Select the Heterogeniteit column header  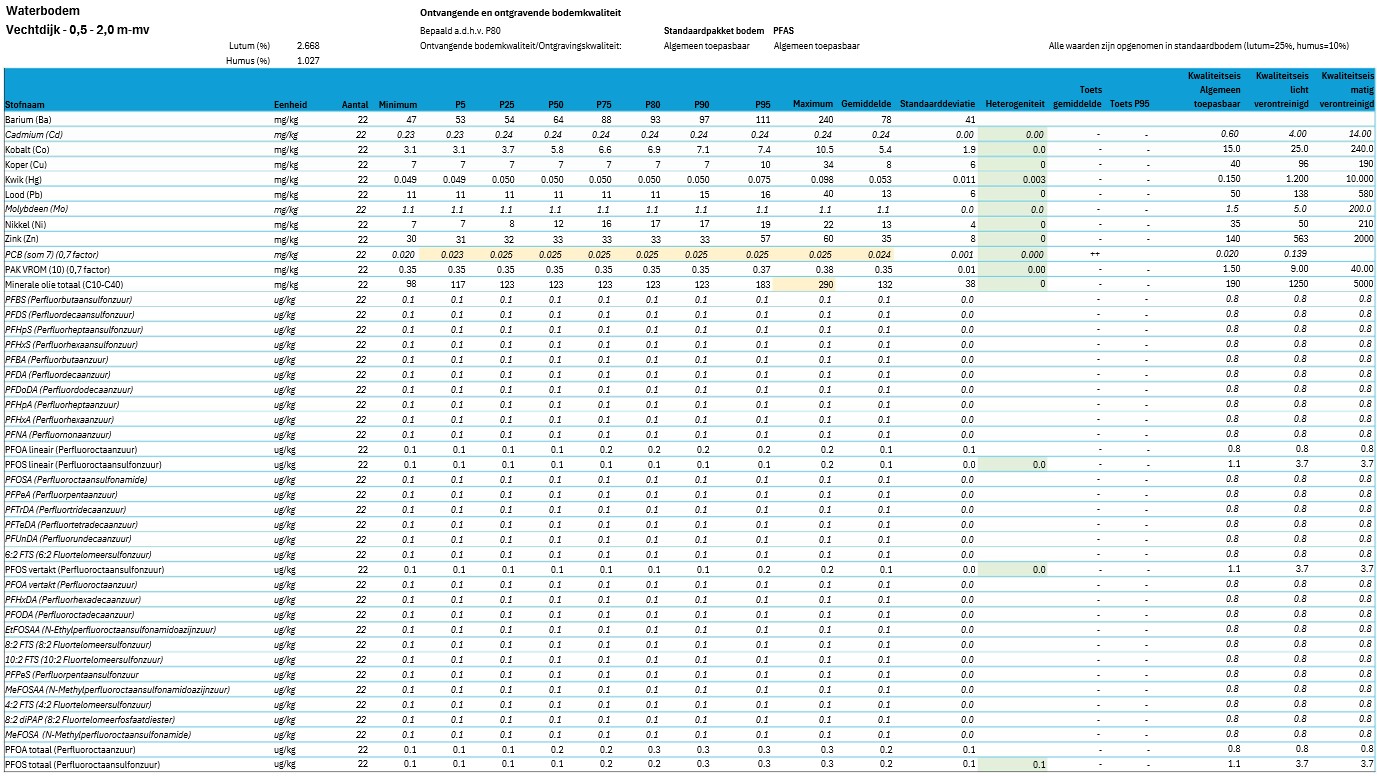(x=1014, y=104)
